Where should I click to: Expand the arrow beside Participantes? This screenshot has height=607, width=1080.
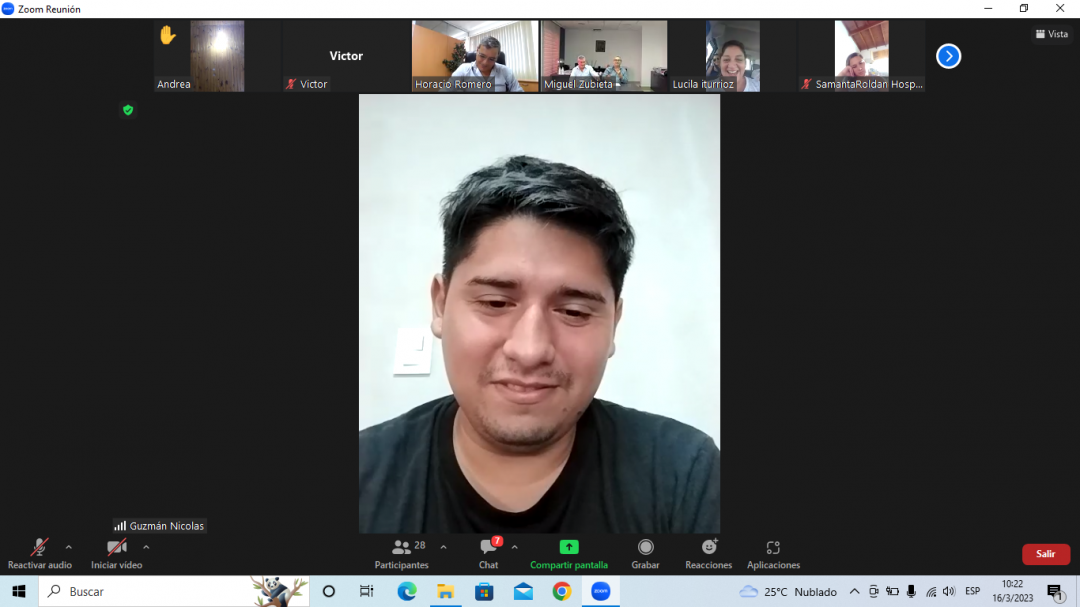tap(444, 547)
